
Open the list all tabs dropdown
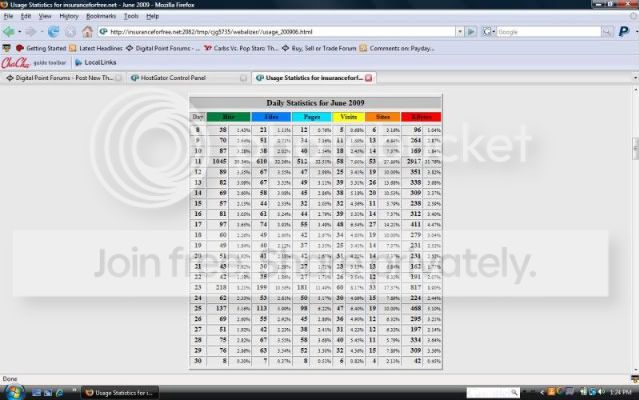(x=635, y=78)
